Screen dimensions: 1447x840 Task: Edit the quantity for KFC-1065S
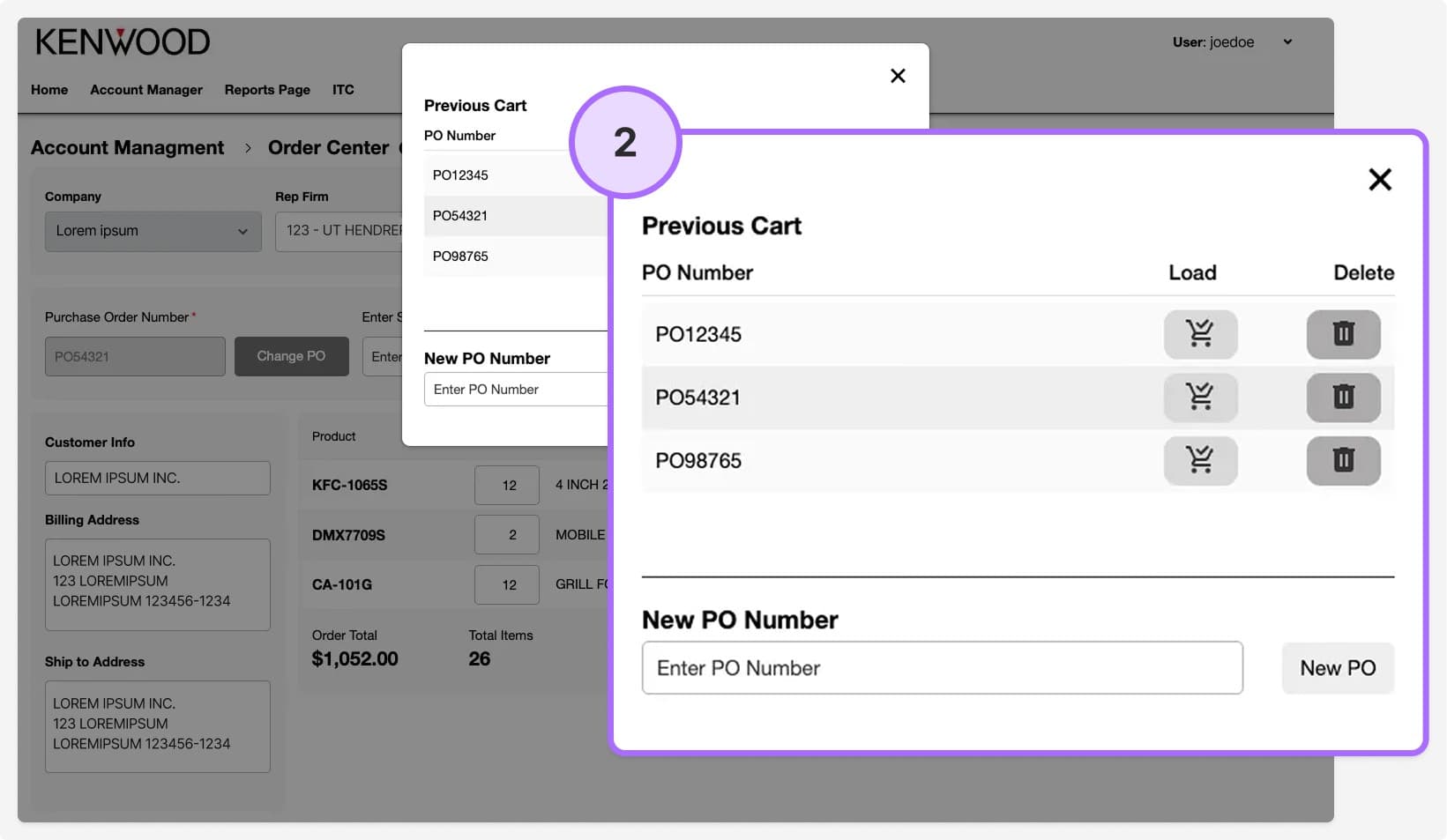507,485
